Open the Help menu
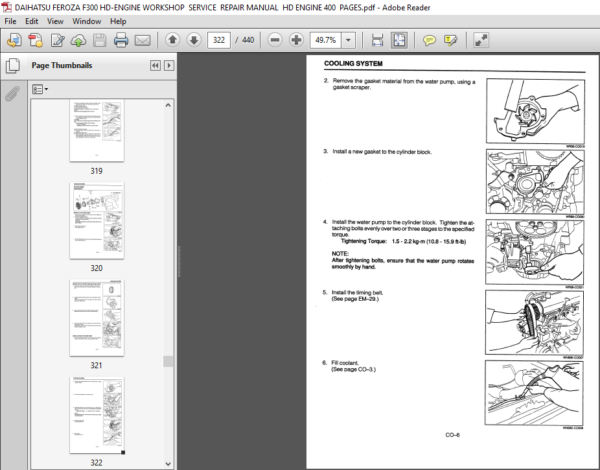 coord(118,21)
